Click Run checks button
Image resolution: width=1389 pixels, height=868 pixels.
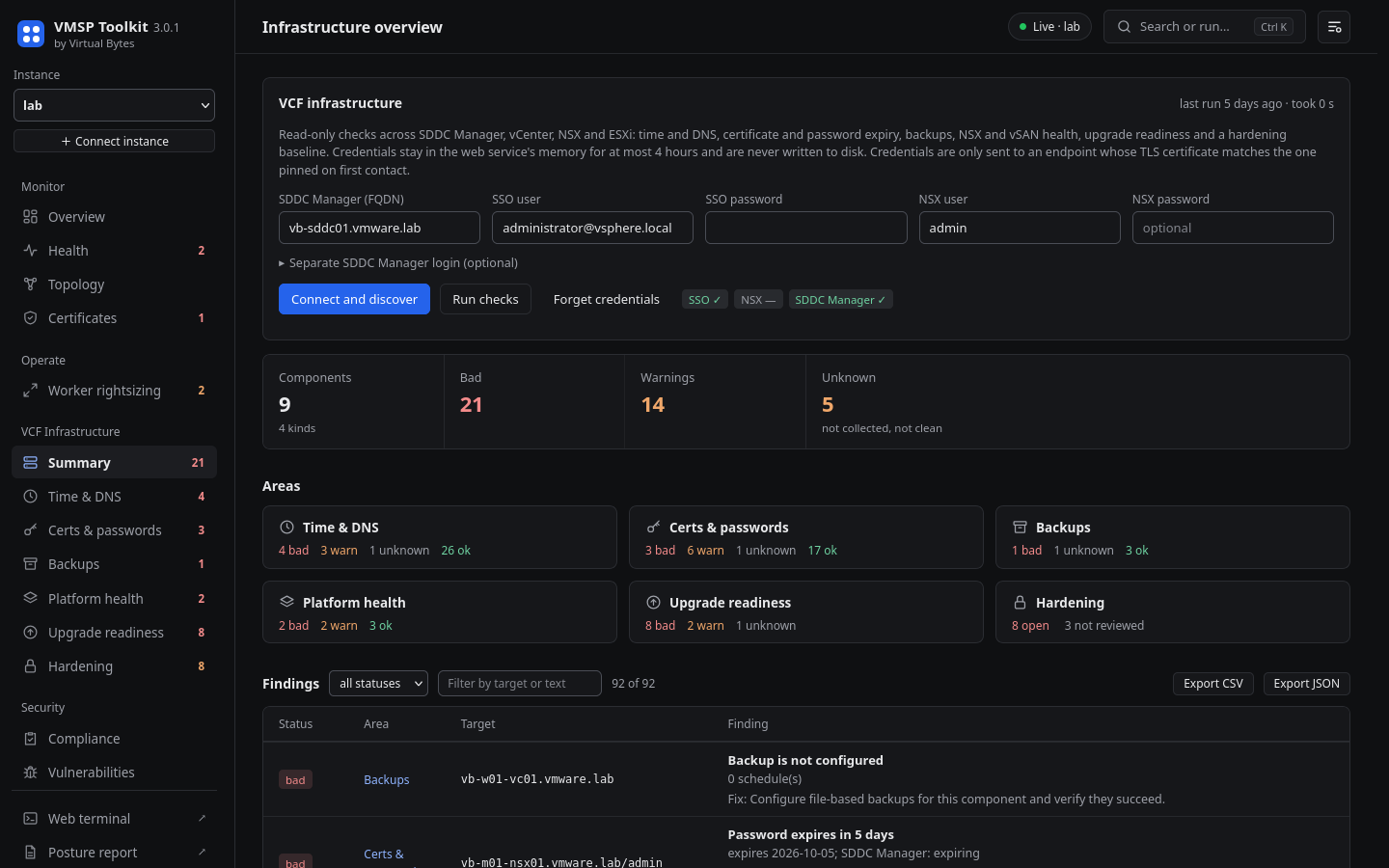point(485,299)
